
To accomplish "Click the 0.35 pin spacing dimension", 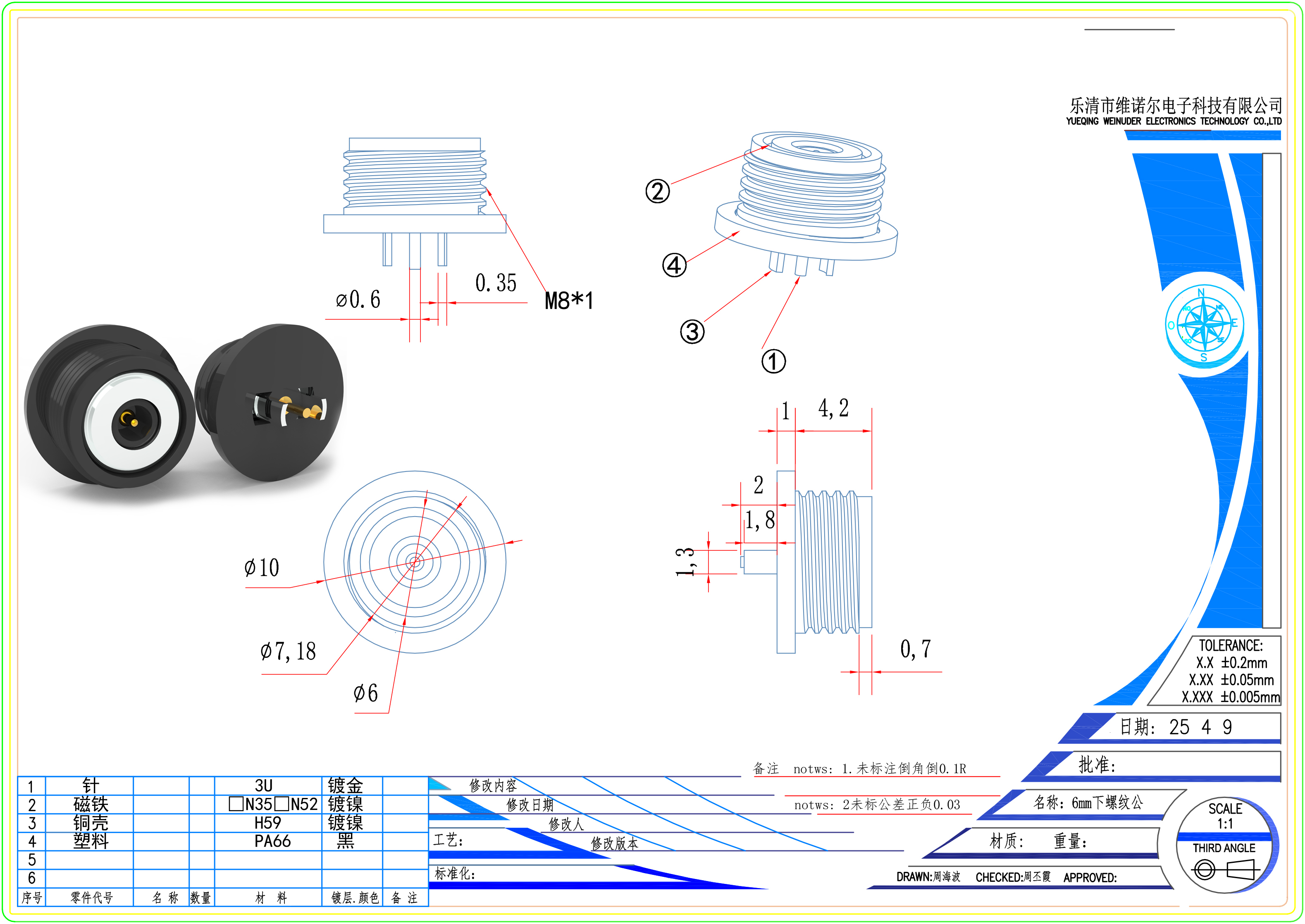I will 496,283.
